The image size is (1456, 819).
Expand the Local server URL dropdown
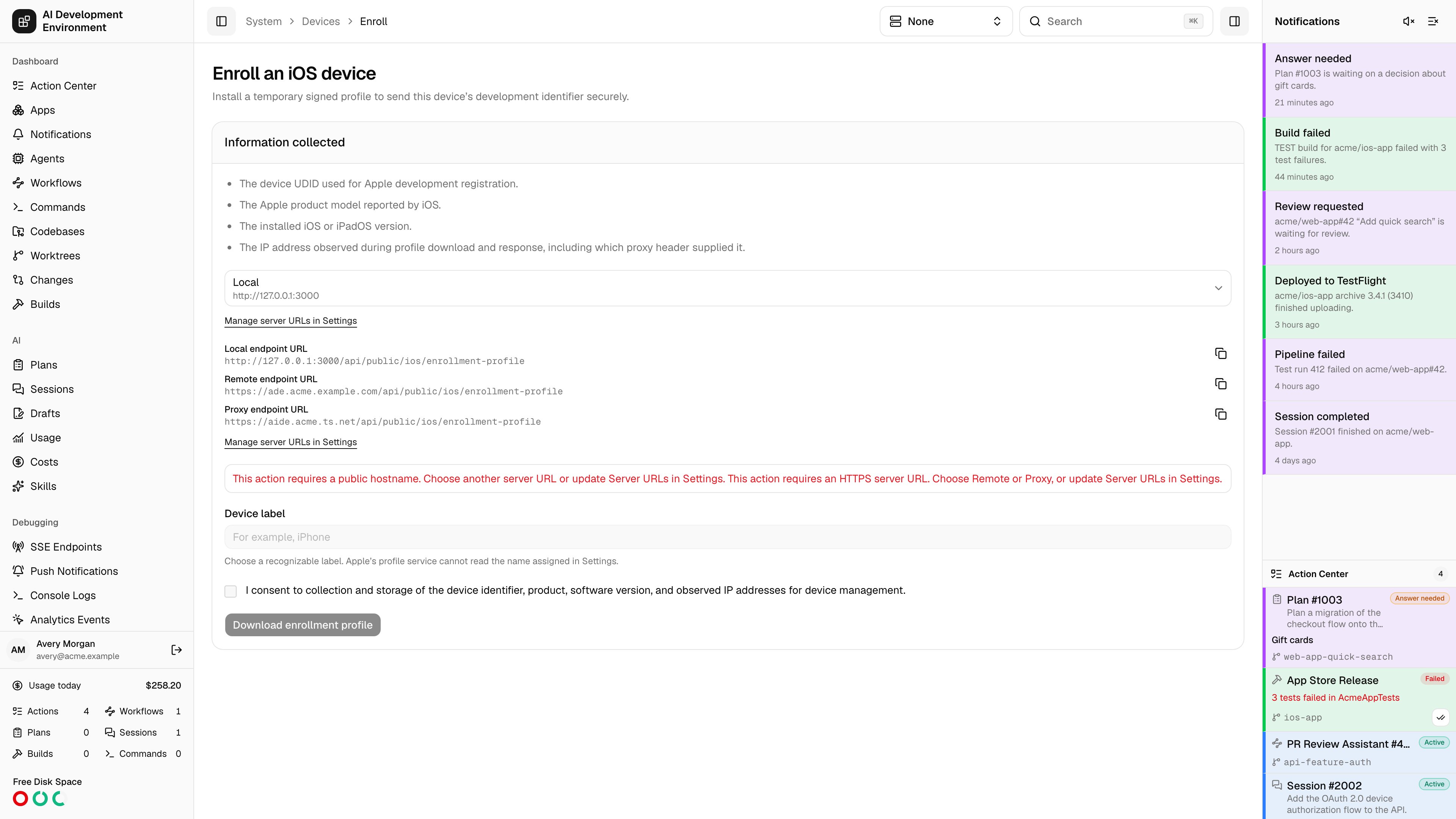[x=728, y=288]
